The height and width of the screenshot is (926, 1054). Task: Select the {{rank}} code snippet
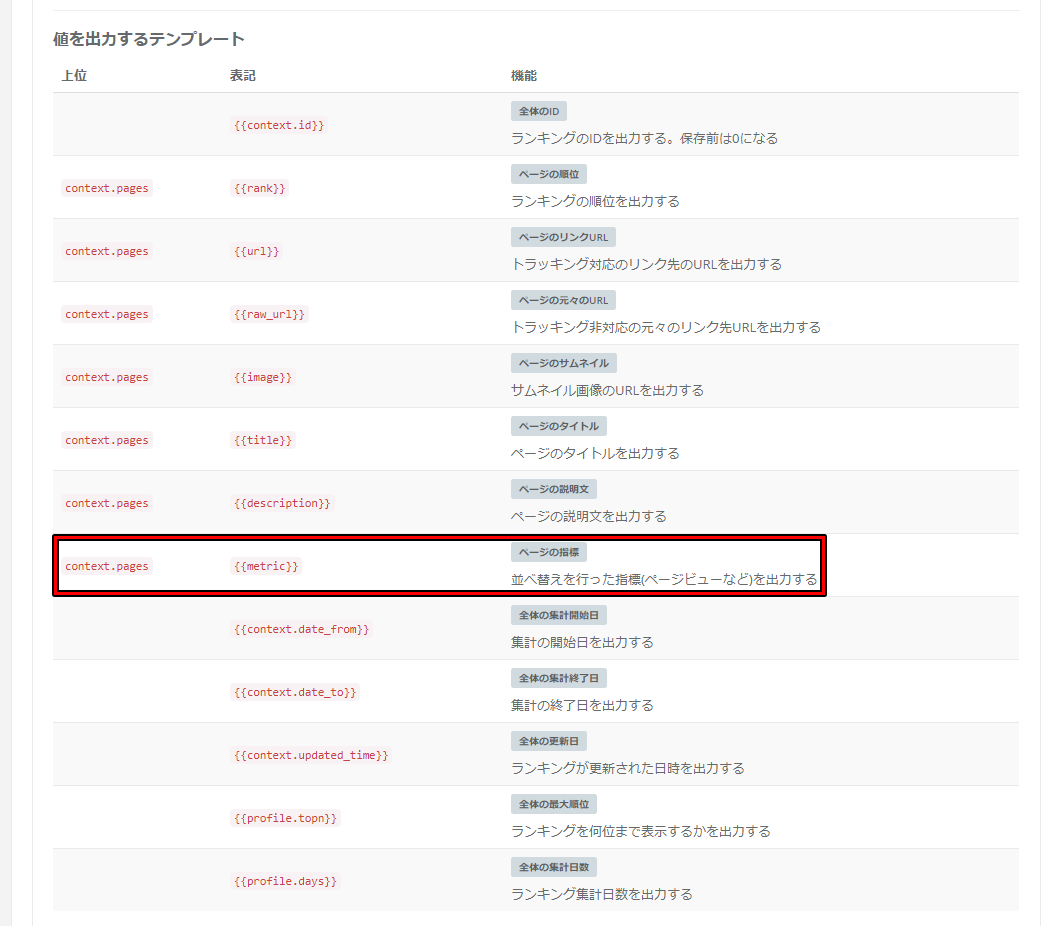259,188
